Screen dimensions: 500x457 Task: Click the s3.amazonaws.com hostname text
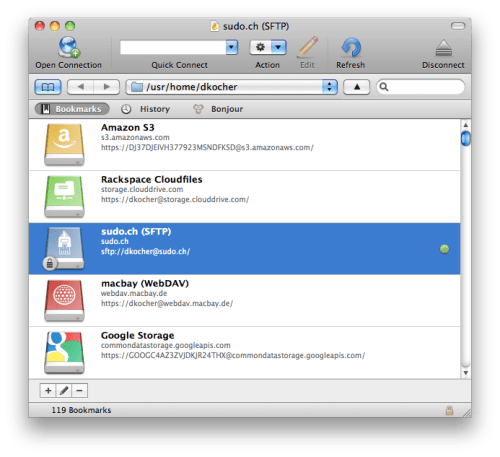click(135, 137)
